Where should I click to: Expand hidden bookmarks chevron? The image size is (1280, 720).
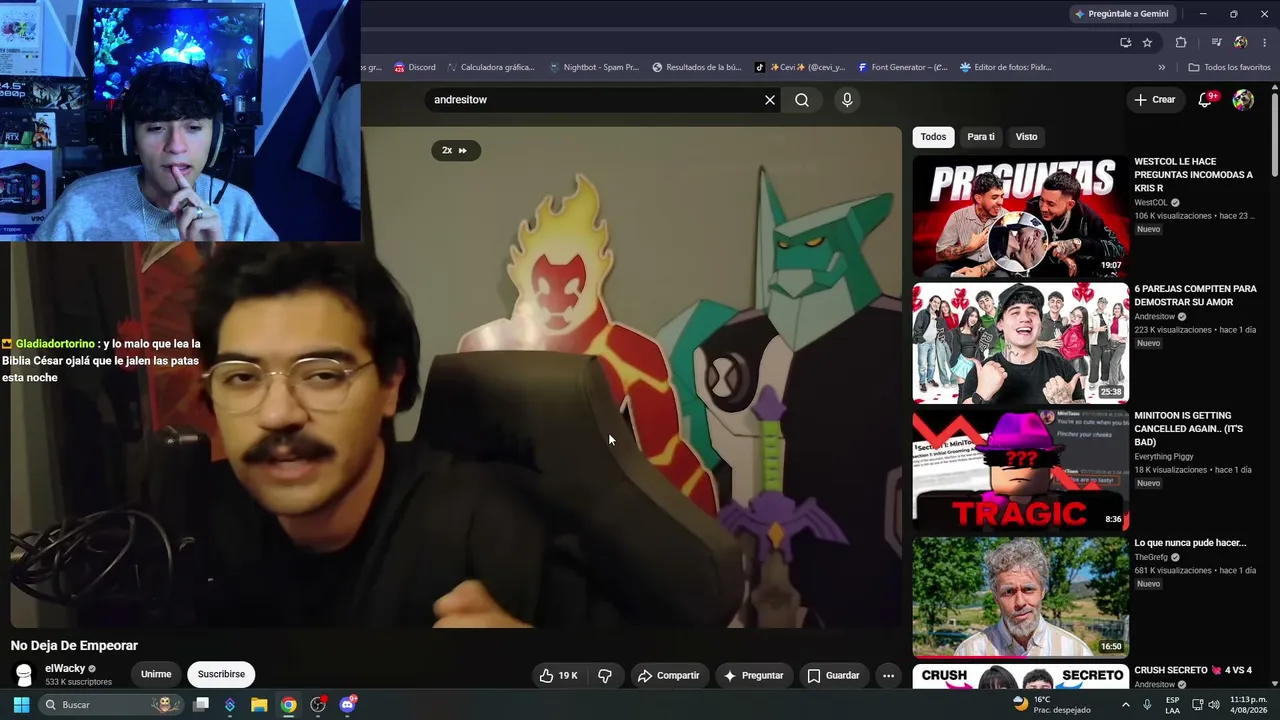click(1161, 67)
